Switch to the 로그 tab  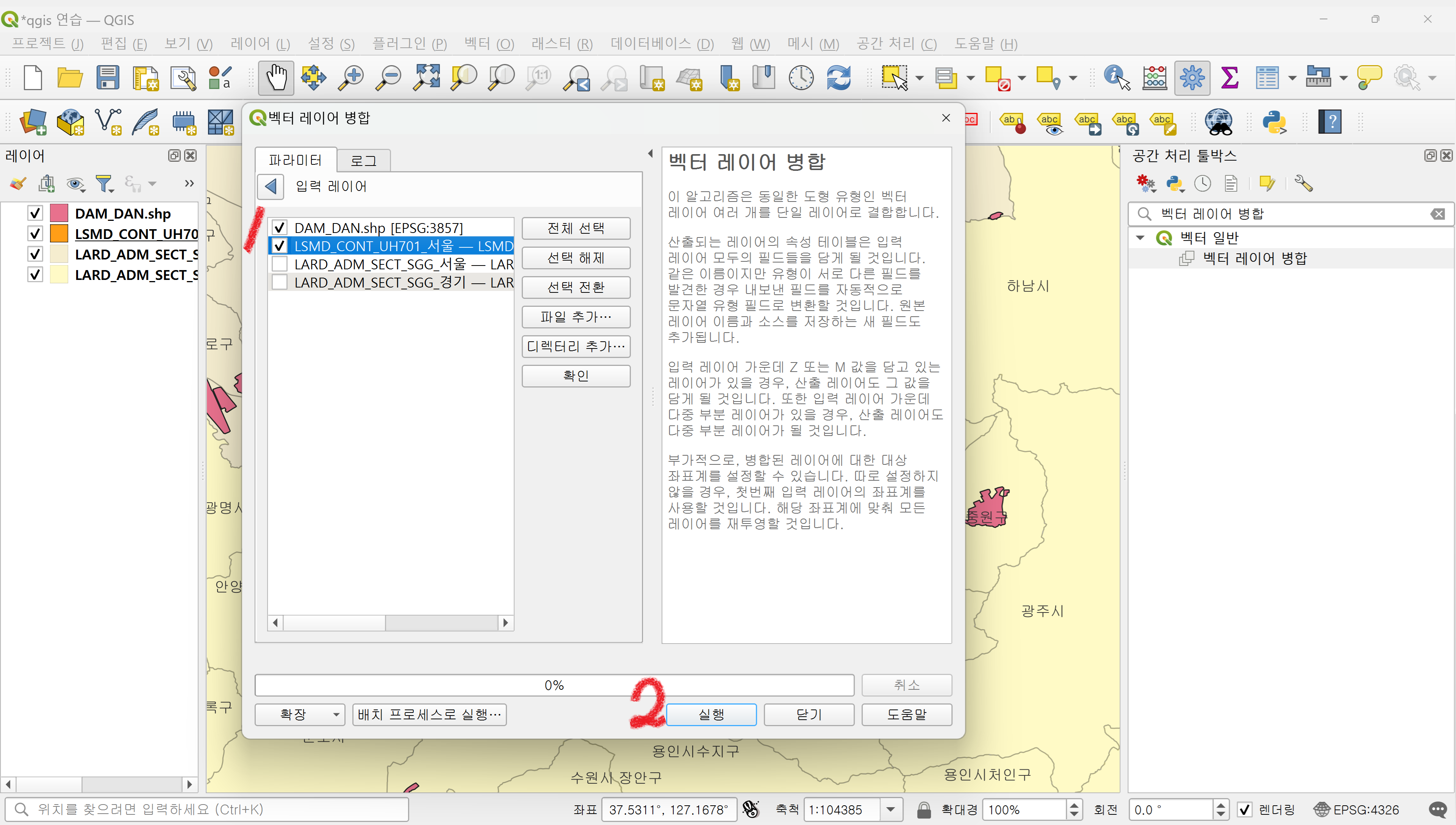tap(363, 161)
